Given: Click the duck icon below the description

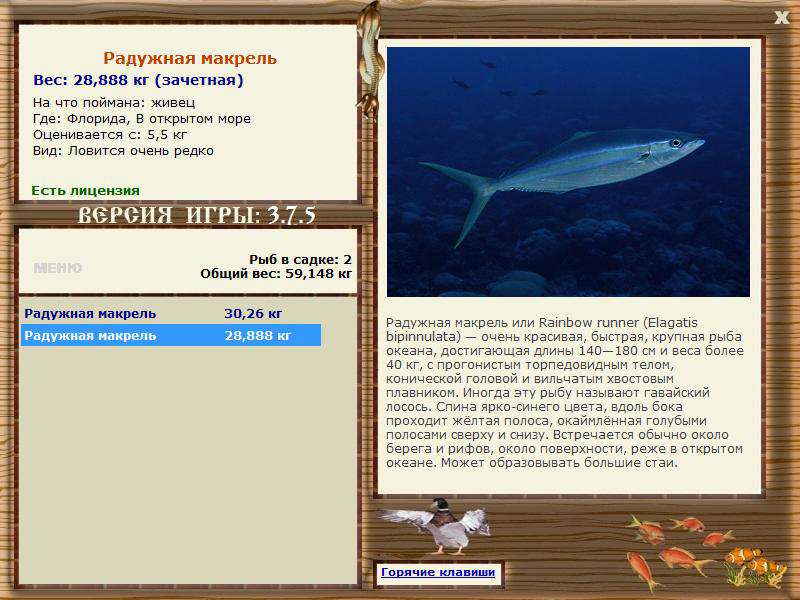Looking at the screenshot, I should (x=437, y=527).
